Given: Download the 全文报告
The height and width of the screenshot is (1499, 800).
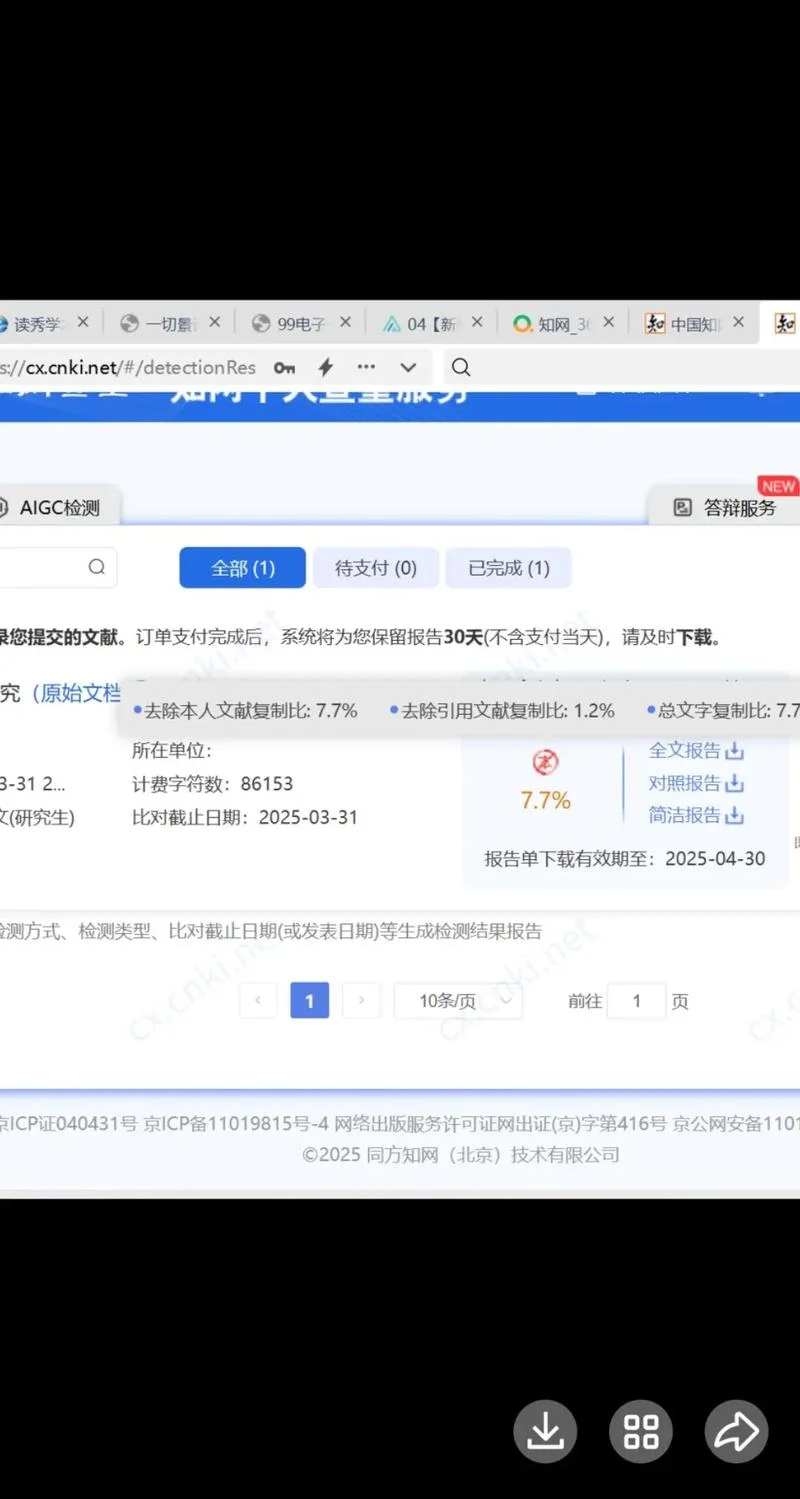Looking at the screenshot, I should [696, 750].
